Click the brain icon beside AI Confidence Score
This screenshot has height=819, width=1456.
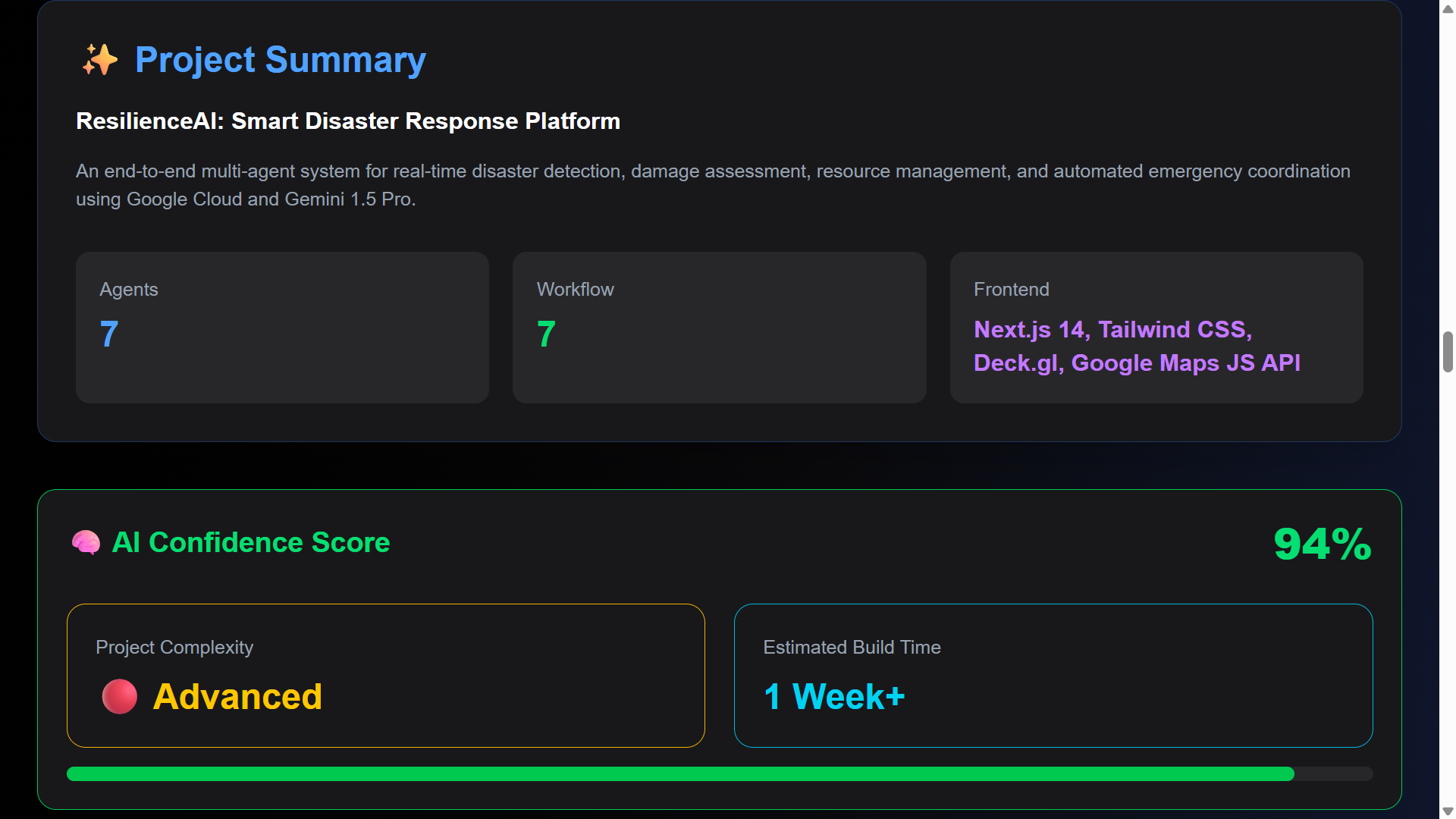coord(86,543)
